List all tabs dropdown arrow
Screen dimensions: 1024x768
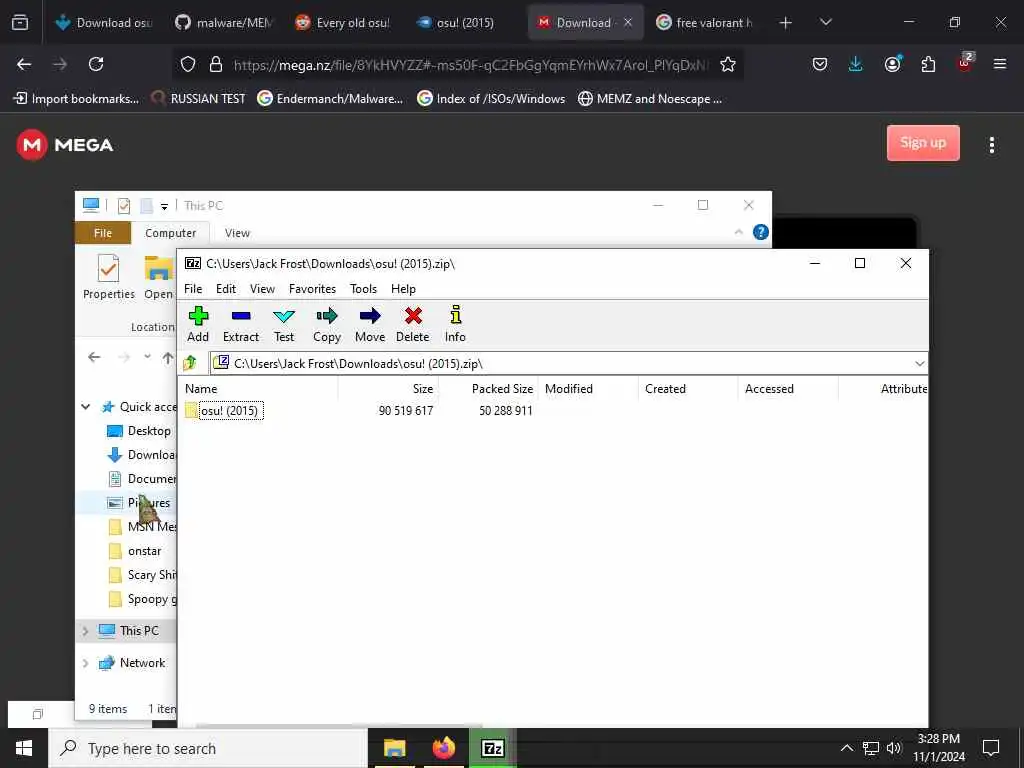tap(825, 23)
